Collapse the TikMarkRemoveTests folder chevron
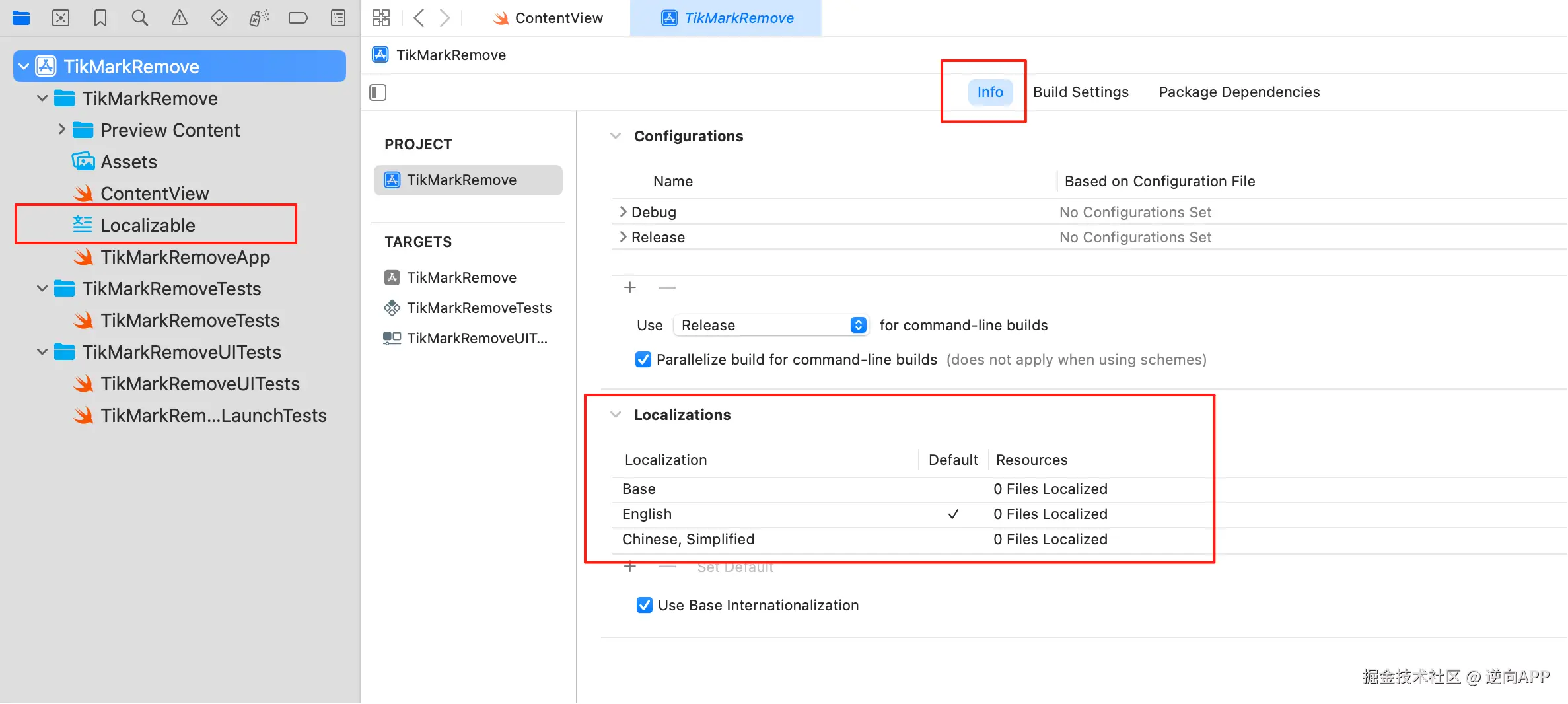This screenshot has height=704, width=1568. (42, 289)
